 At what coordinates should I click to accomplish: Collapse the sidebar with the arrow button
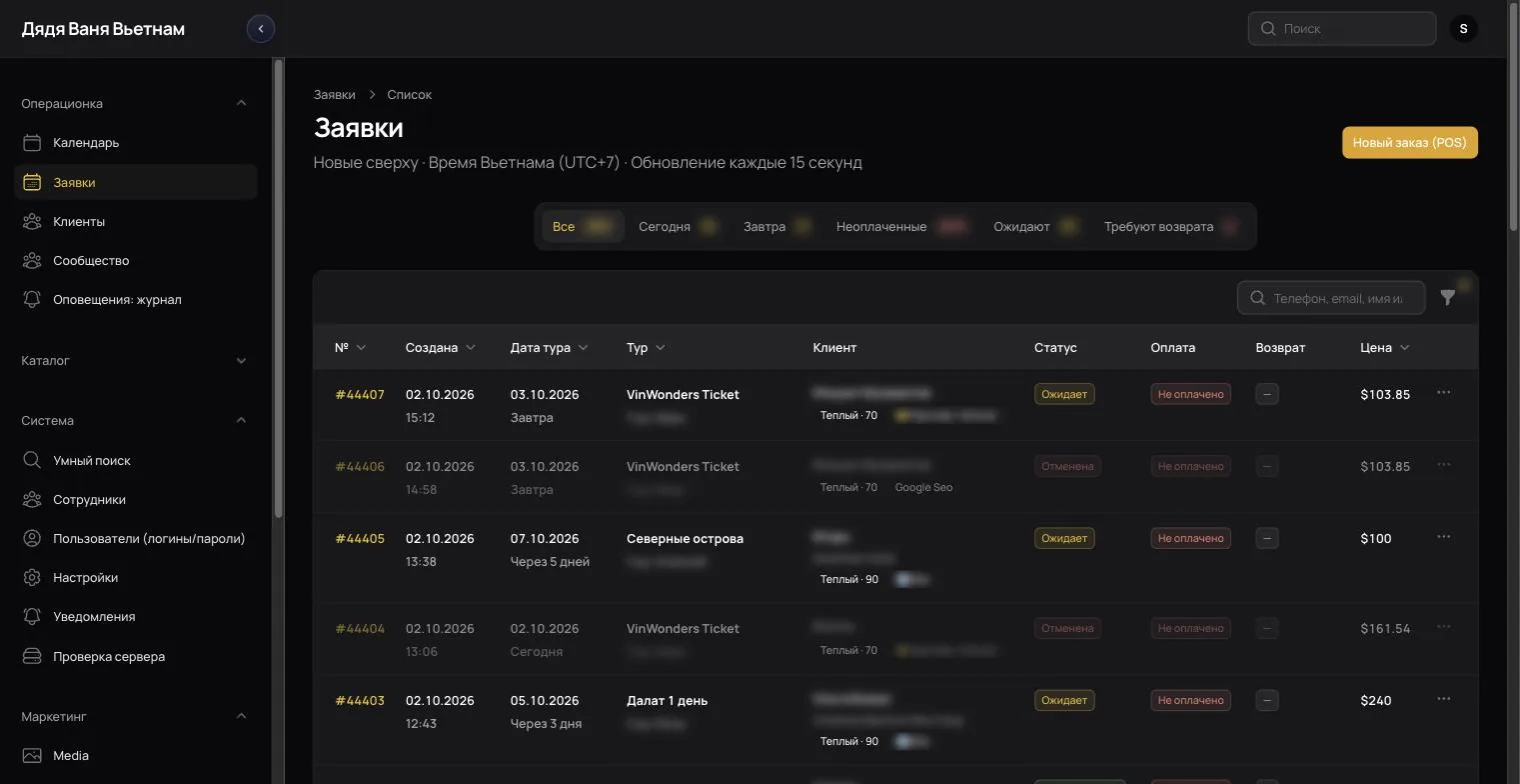(261, 29)
